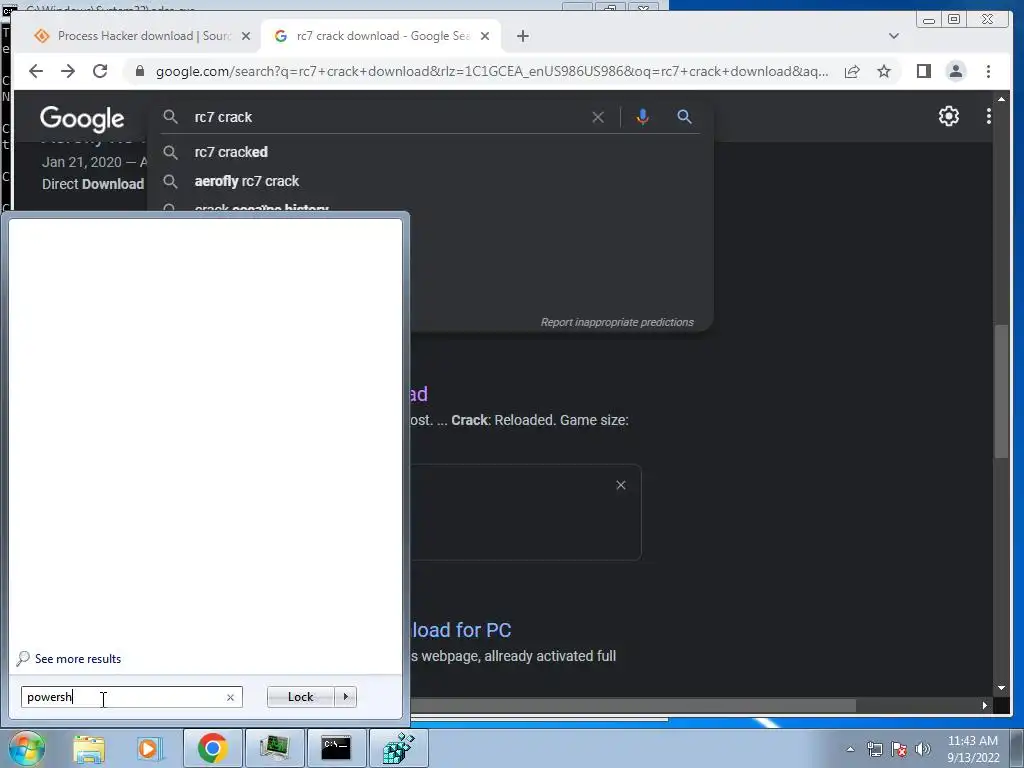1024x768 pixels.
Task: Open the tab search dropdown arrow
Action: click(893, 36)
